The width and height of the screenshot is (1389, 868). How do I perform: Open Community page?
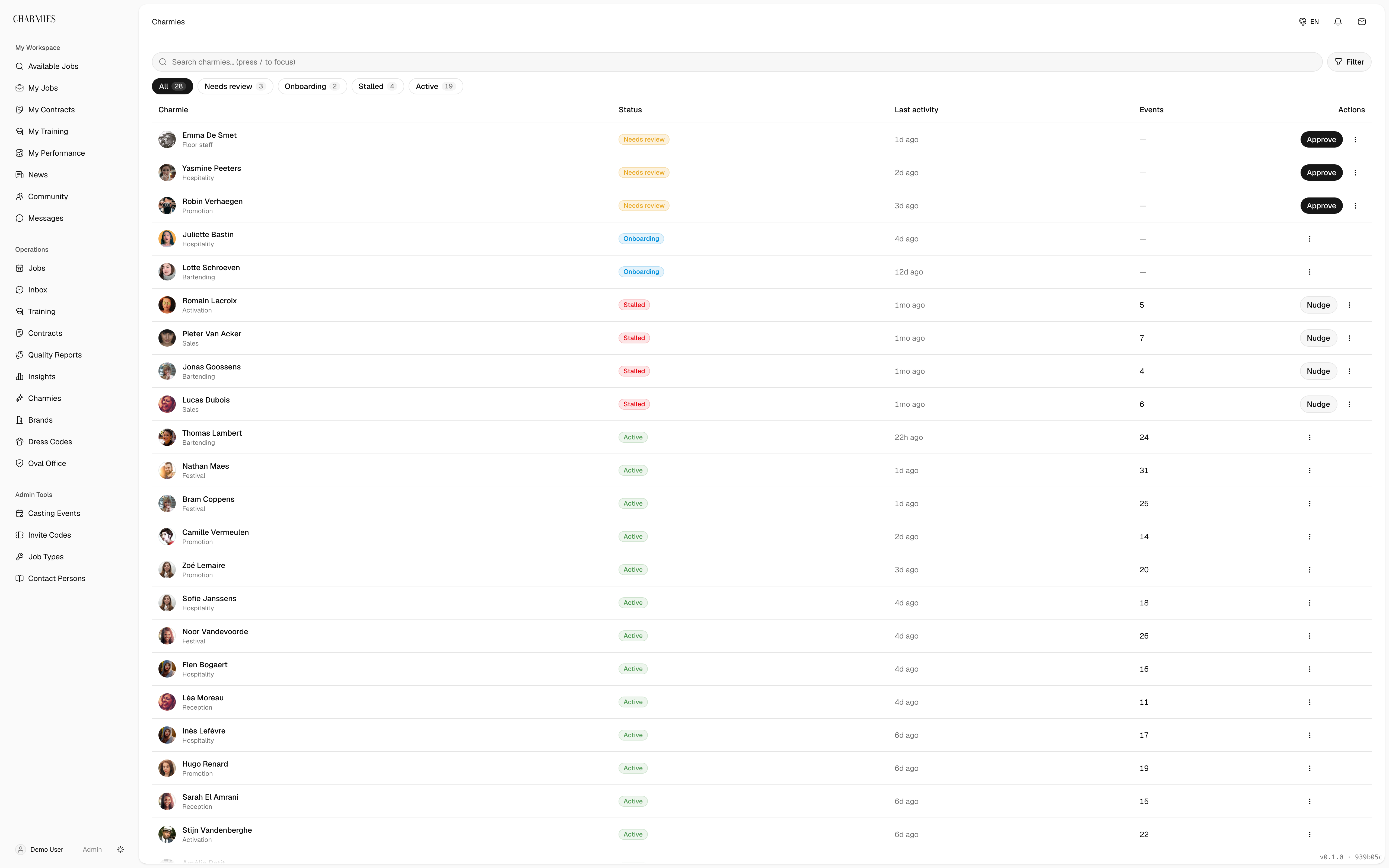tap(69, 196)
